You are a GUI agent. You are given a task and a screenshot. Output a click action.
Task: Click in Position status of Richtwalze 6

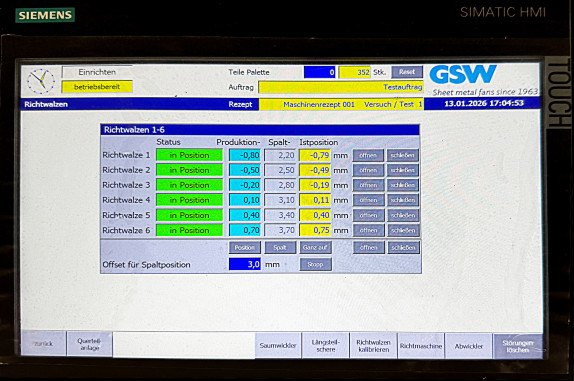(x=189, y=230)
